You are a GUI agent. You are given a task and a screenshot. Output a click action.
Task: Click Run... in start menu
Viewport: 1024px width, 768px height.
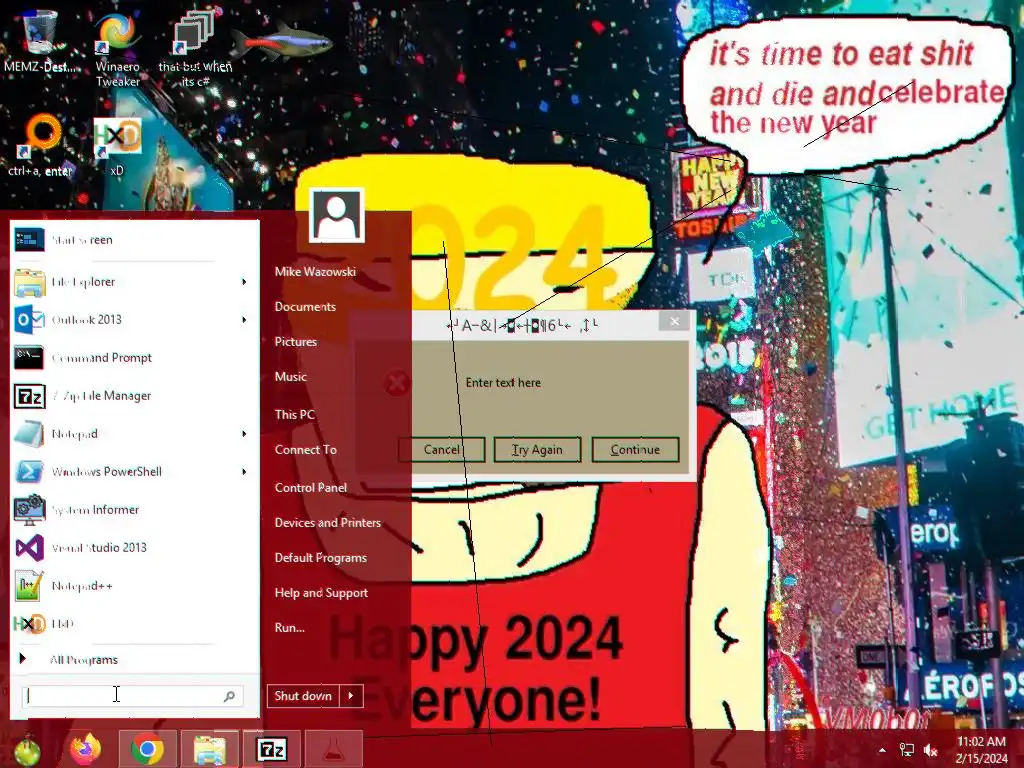tap(289, 628)
